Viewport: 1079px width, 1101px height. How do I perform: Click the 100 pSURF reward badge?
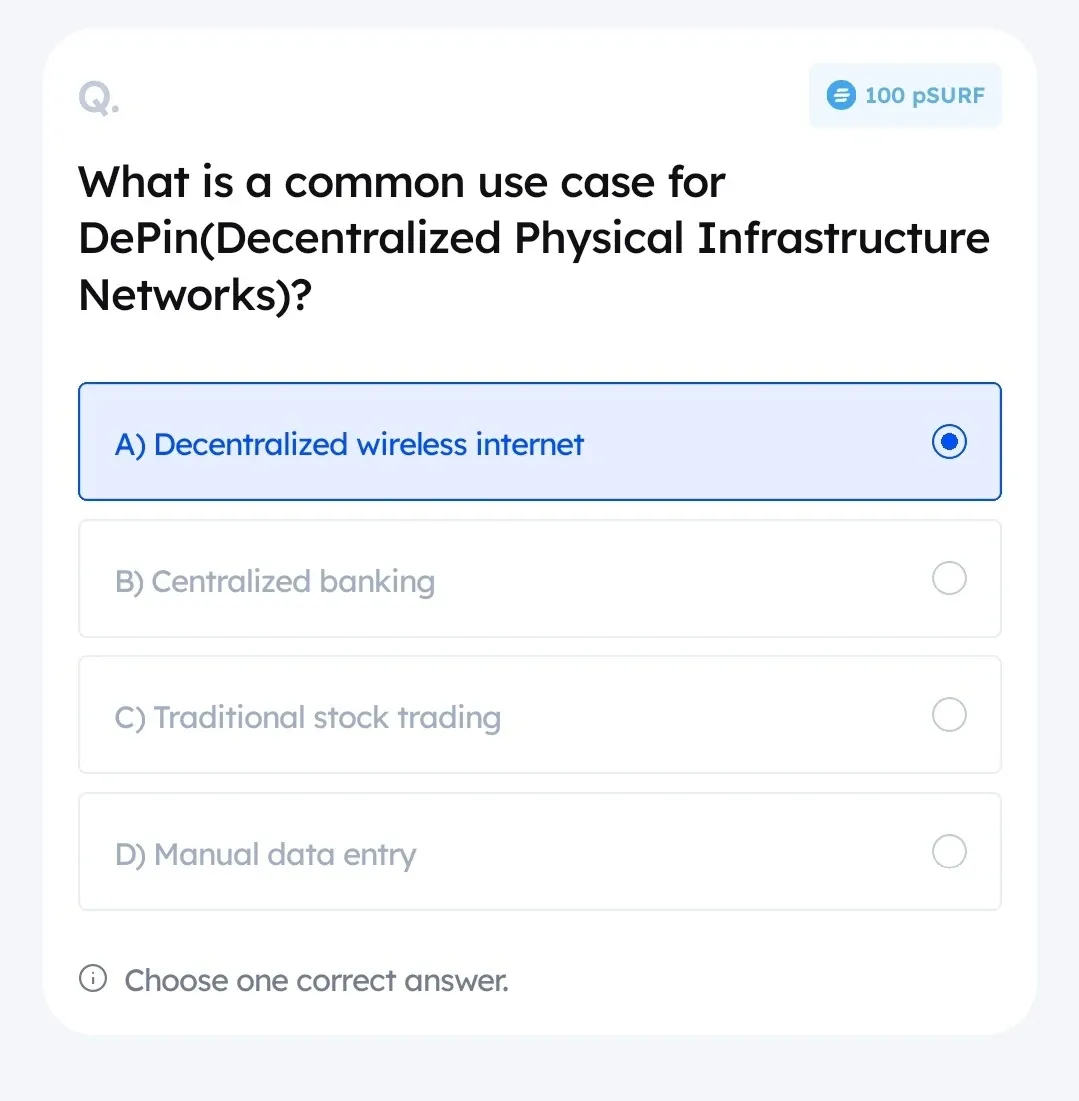905,96
